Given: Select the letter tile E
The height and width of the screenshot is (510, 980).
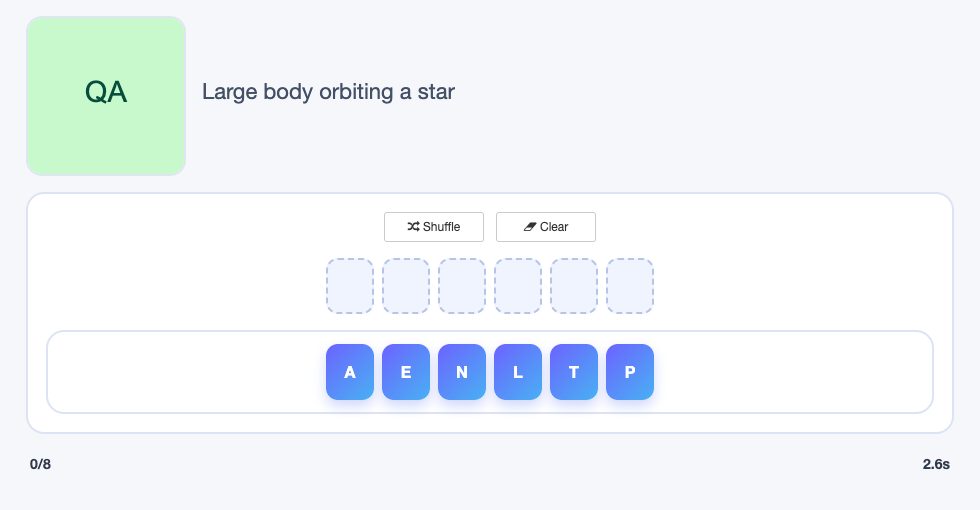Looking at the screenshot, I should (x=406, y=372).
